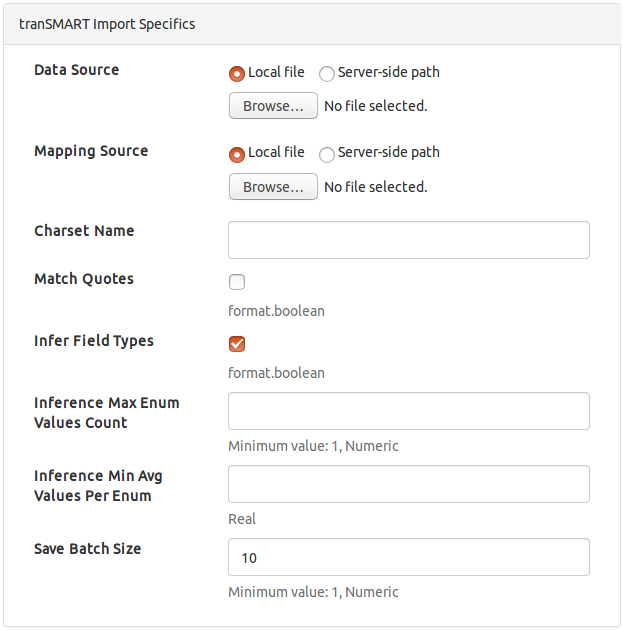Screen dimensions: 623x631
Task: Click 'No file selected.' text for Data Source
Action: point(376,106)
